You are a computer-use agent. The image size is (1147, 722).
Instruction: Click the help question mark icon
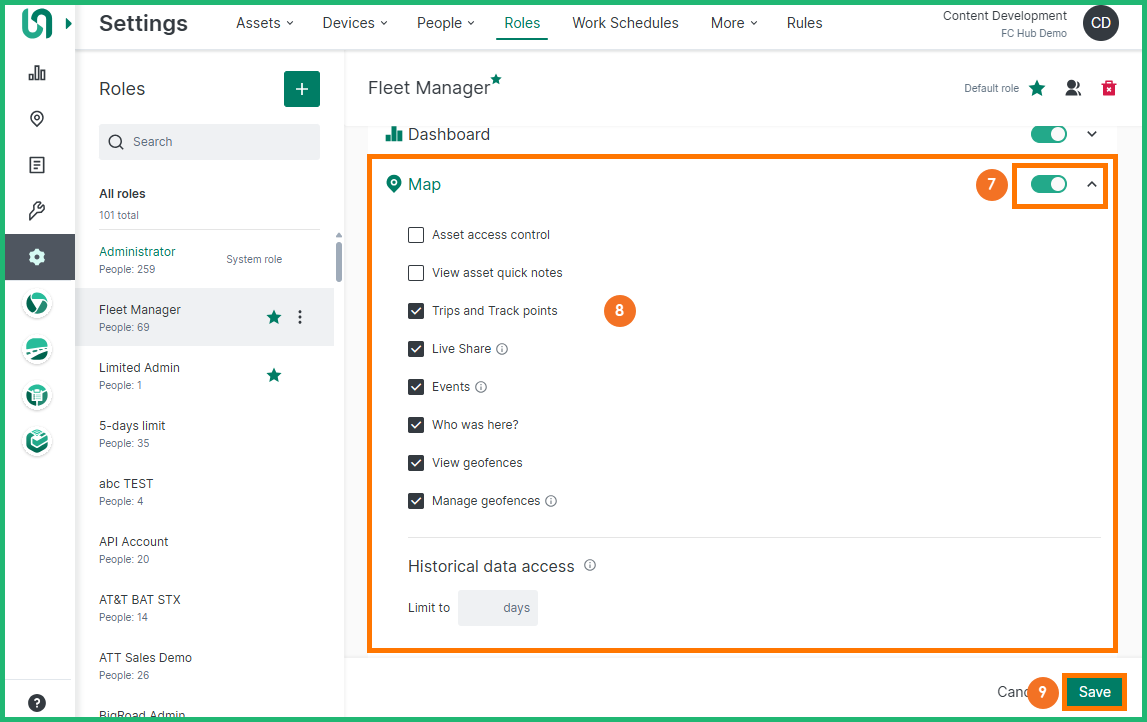pos(37,702)
